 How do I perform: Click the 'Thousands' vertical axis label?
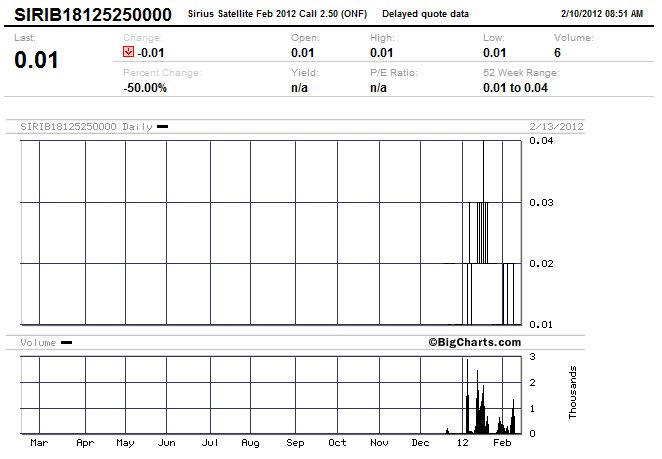coord(572,392)
